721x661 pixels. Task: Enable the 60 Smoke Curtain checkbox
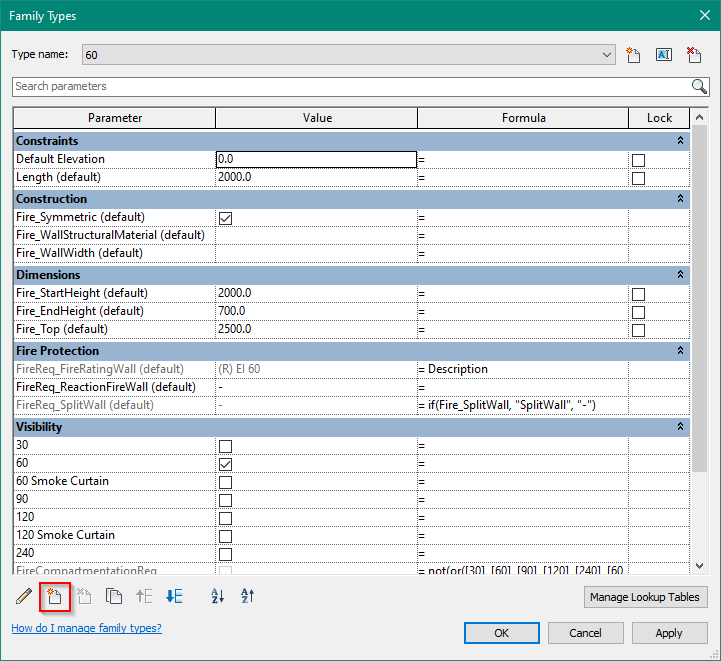225,482
